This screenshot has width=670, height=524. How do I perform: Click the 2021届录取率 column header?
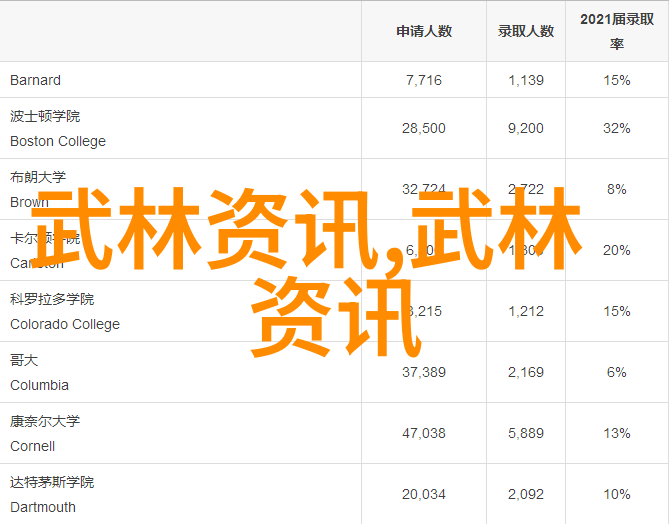pos(617,31)
